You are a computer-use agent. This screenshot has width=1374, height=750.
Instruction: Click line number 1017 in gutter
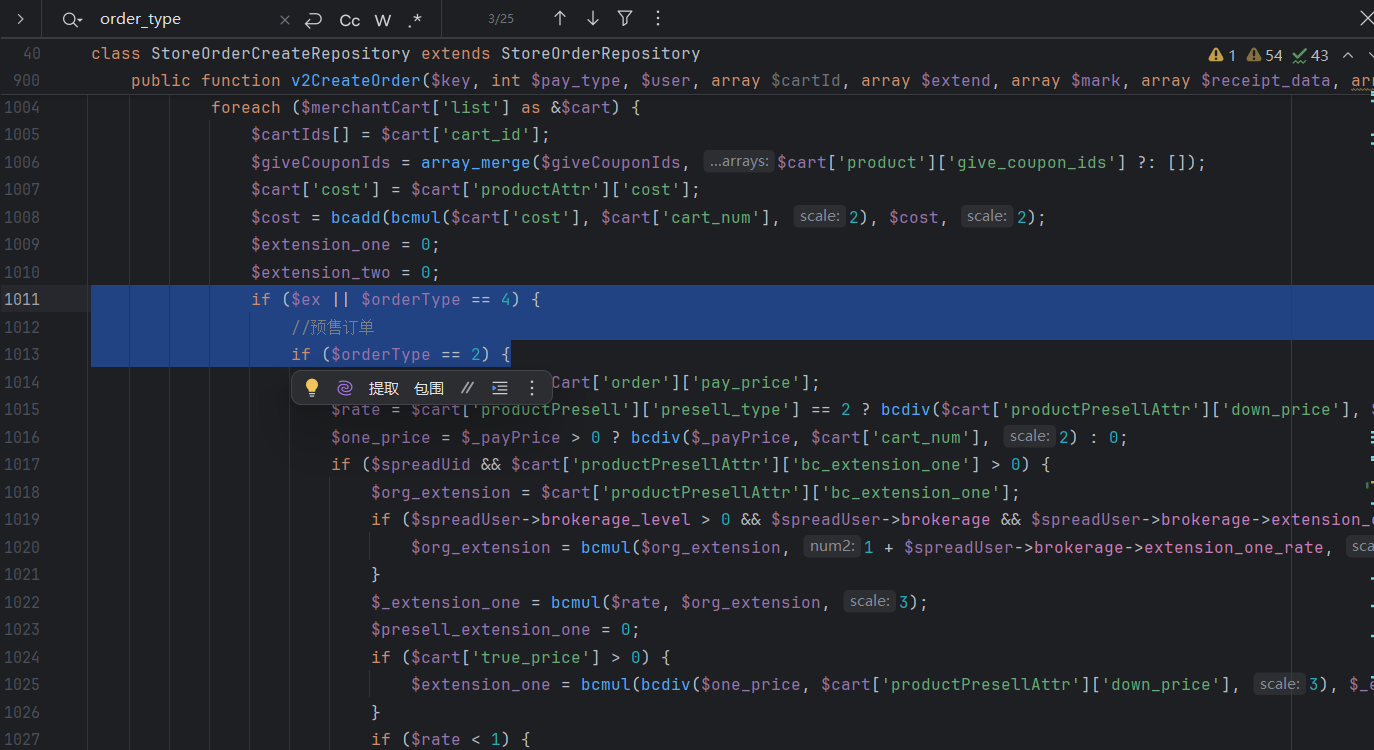(x=22, y=464)
